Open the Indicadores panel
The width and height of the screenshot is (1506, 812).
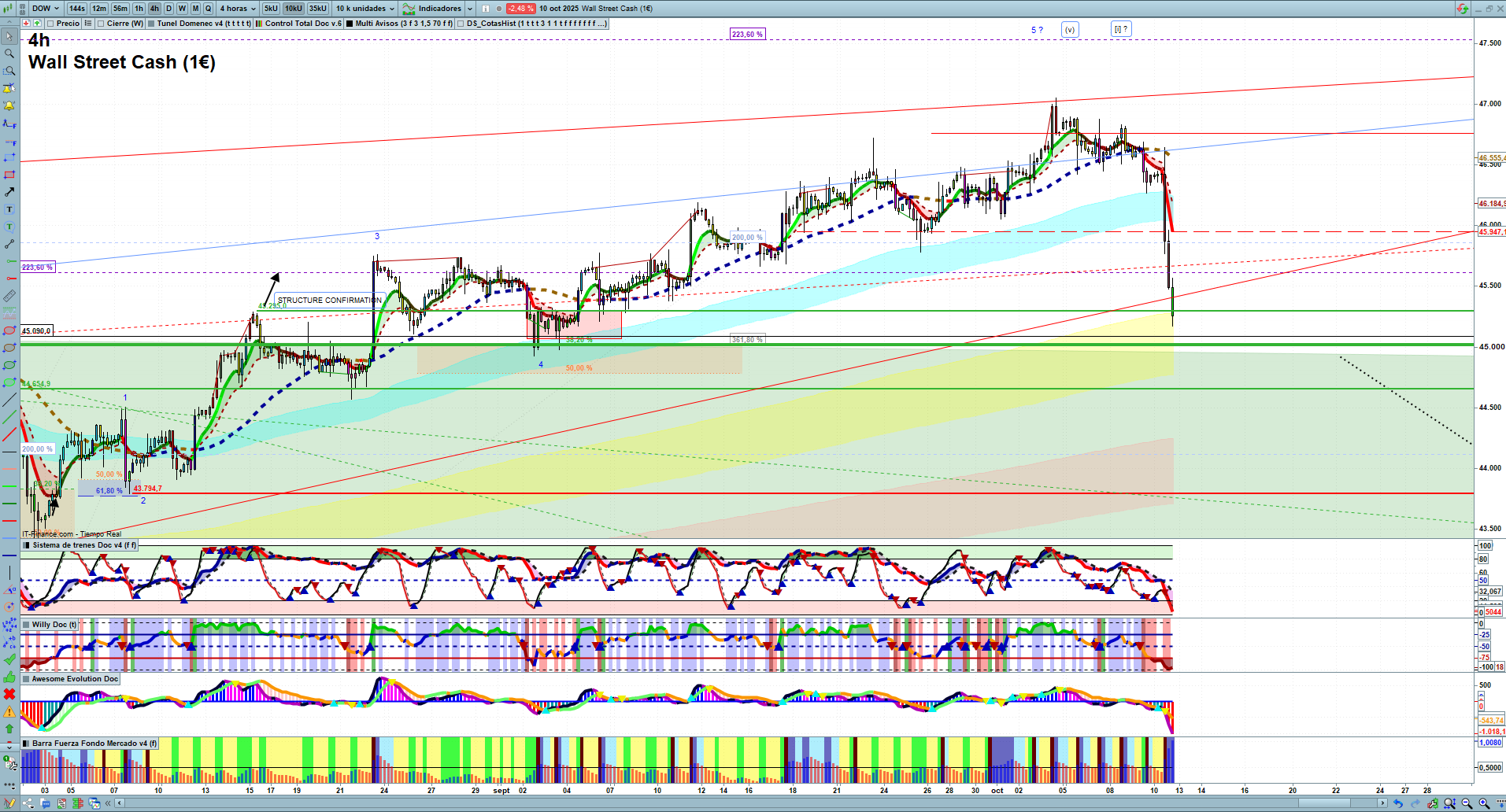[x=432, y=9]
